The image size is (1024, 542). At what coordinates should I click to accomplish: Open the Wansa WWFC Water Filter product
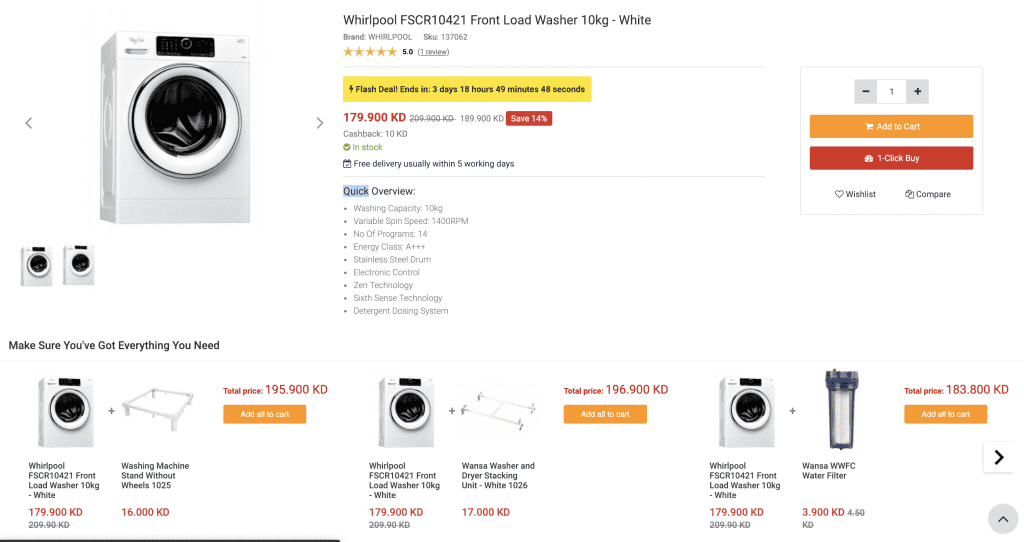(x=829, y=471)
